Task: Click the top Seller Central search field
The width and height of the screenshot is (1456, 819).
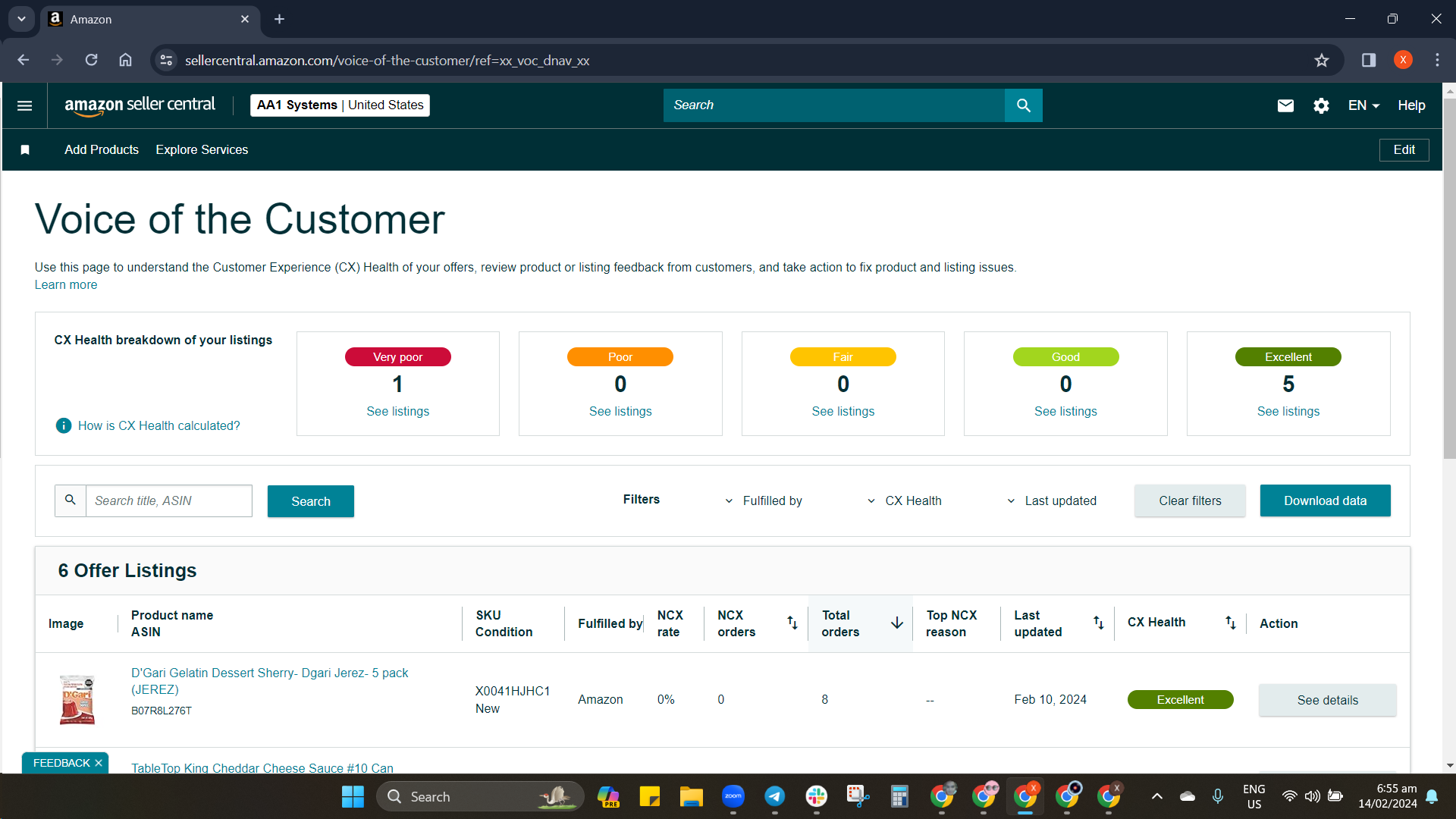Action: pos(833,105)
